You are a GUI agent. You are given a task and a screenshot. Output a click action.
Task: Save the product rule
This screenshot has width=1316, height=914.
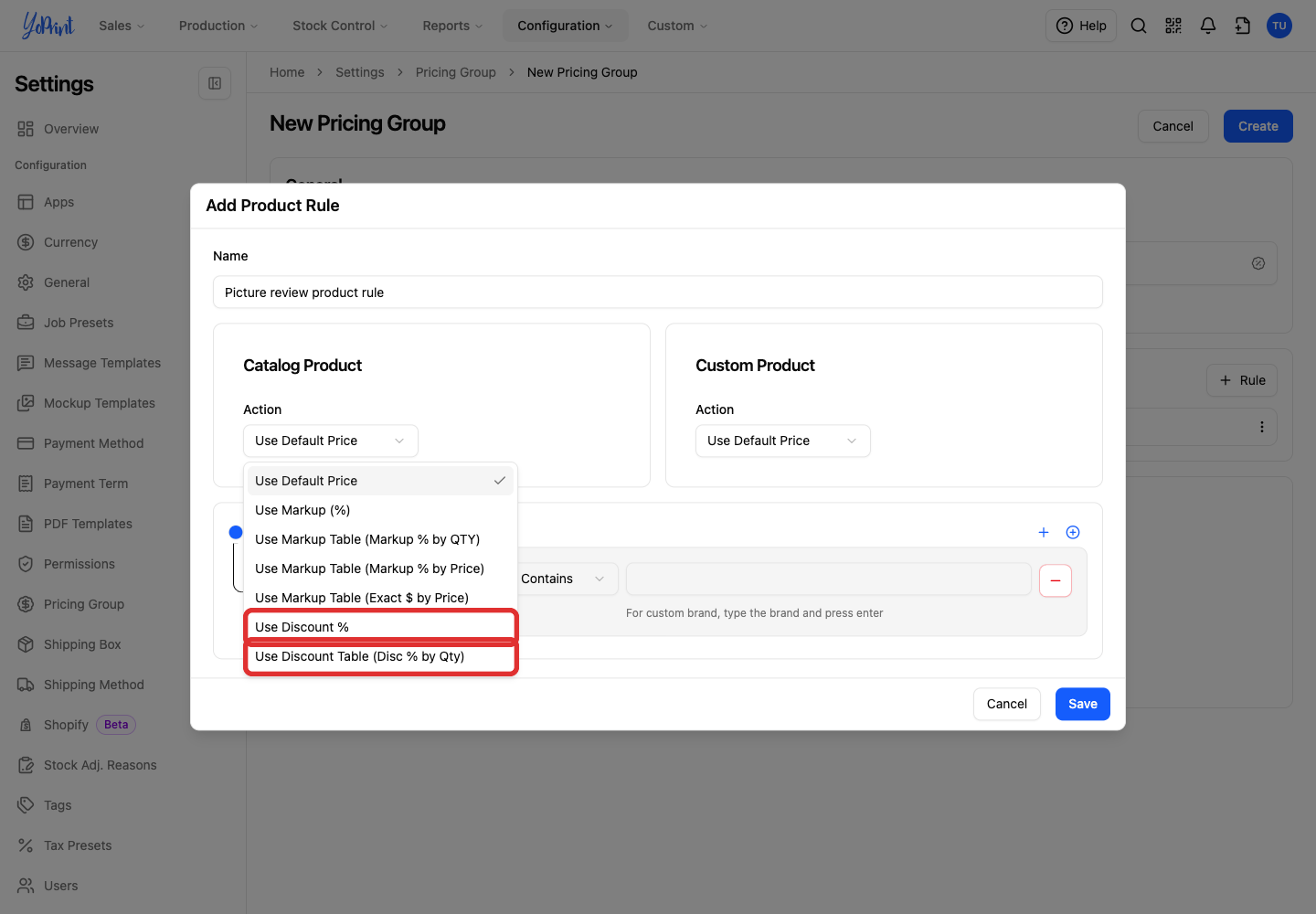click(x=1083, y=704)
